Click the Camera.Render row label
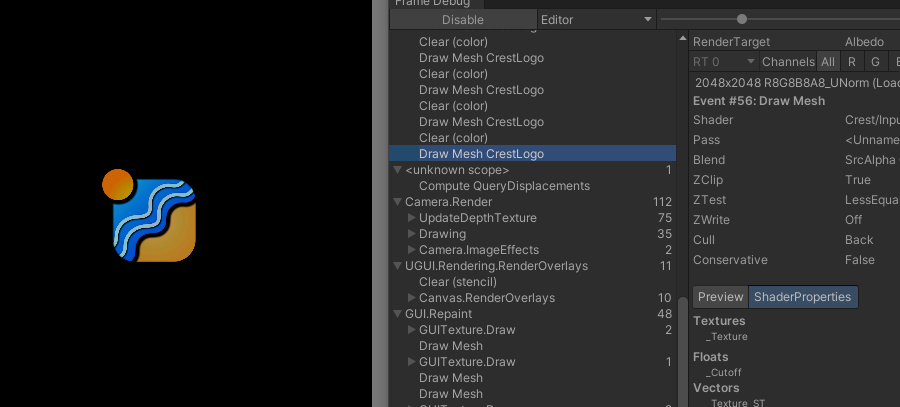Viewport: 900px width, 407px height. [x=448, y=202]
